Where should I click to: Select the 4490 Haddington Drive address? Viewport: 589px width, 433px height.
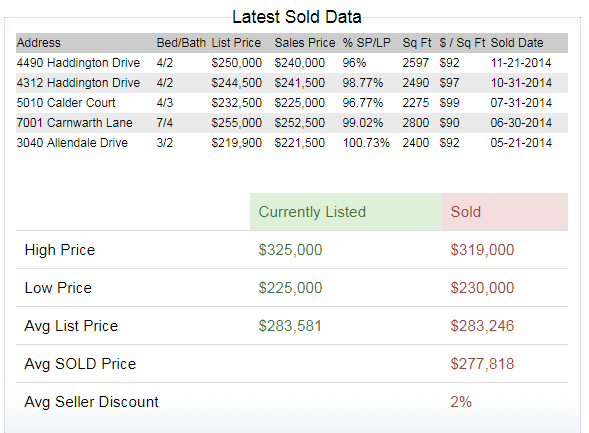[x=78, y=63]
